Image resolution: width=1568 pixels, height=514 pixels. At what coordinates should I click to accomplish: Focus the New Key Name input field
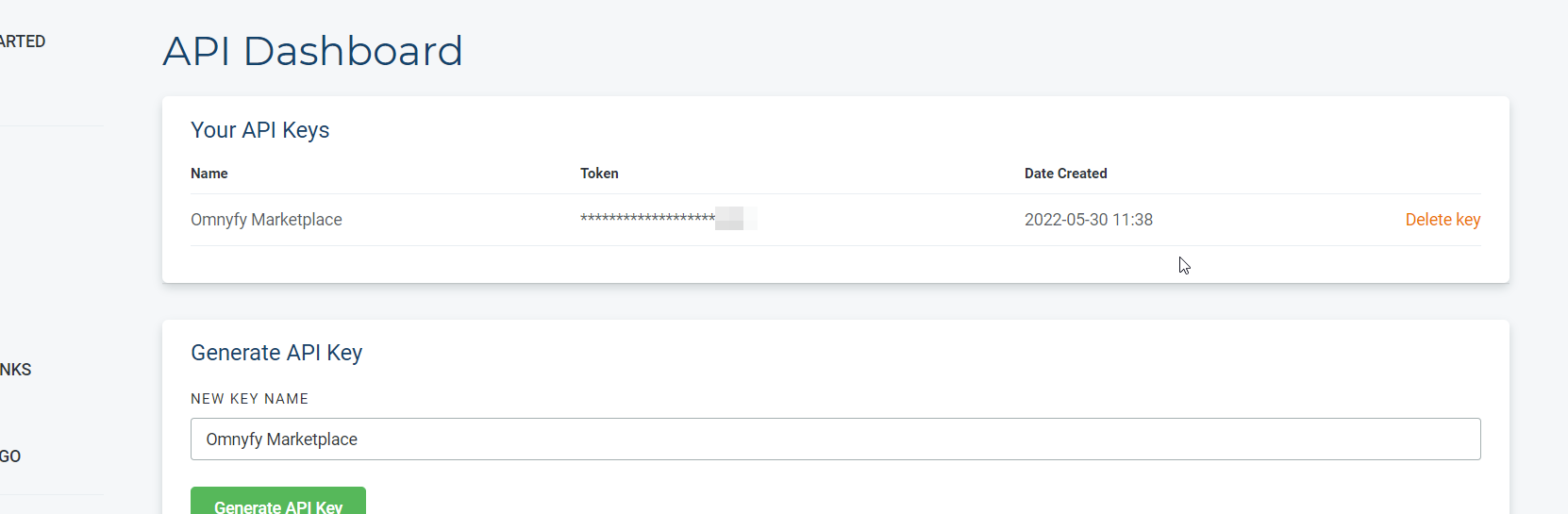[835, 439]
